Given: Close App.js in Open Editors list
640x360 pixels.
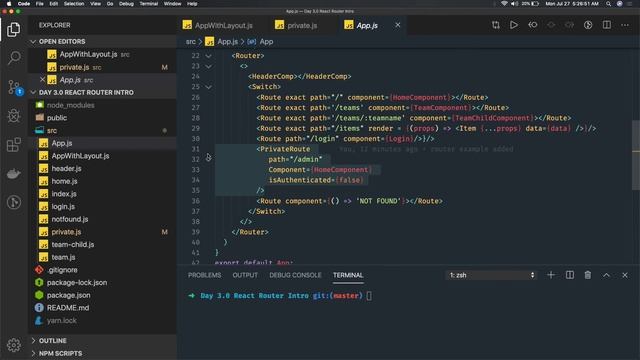Looking at the screenshot, I should [x=42, y=80].
